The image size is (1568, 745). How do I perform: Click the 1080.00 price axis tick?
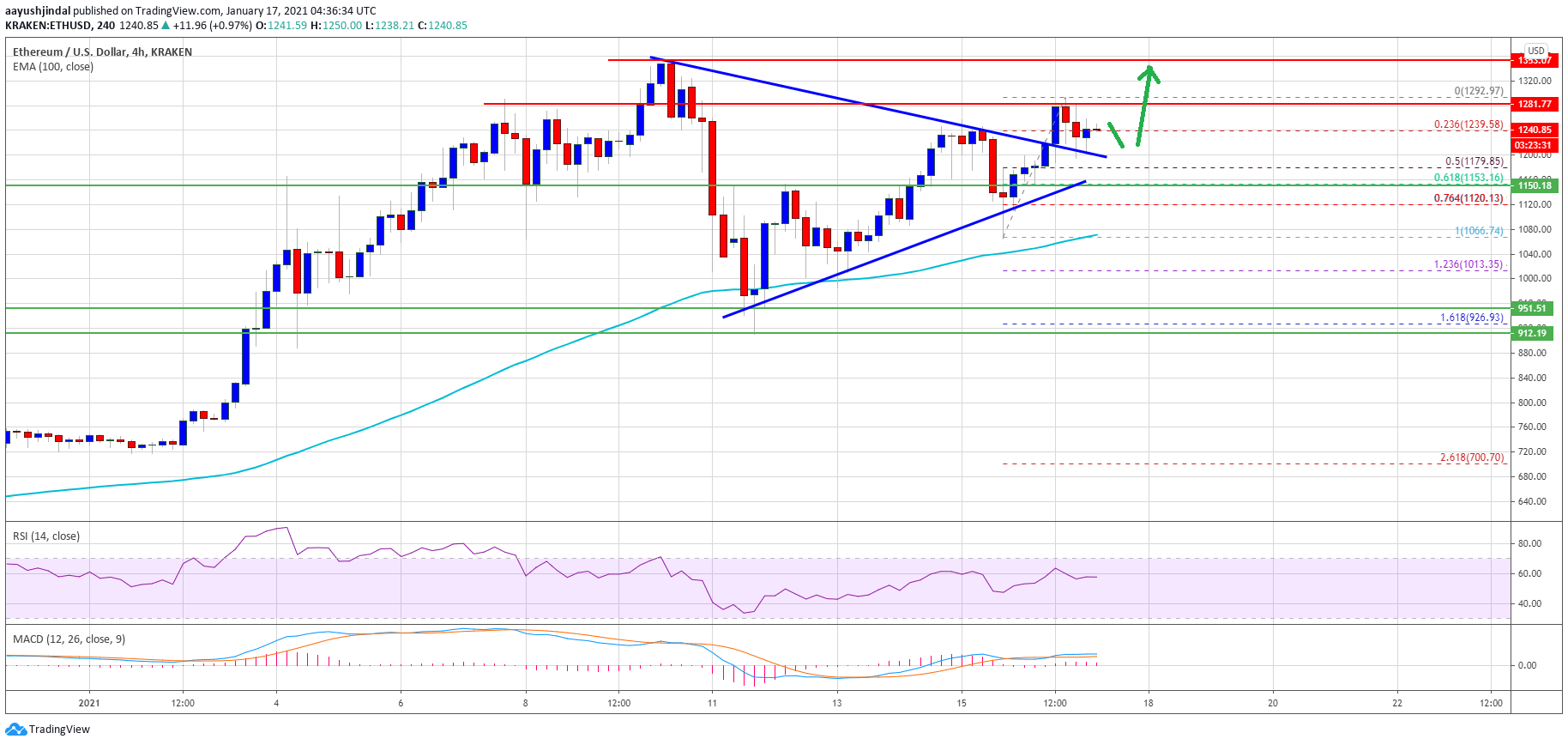[x=1535, y=229]
